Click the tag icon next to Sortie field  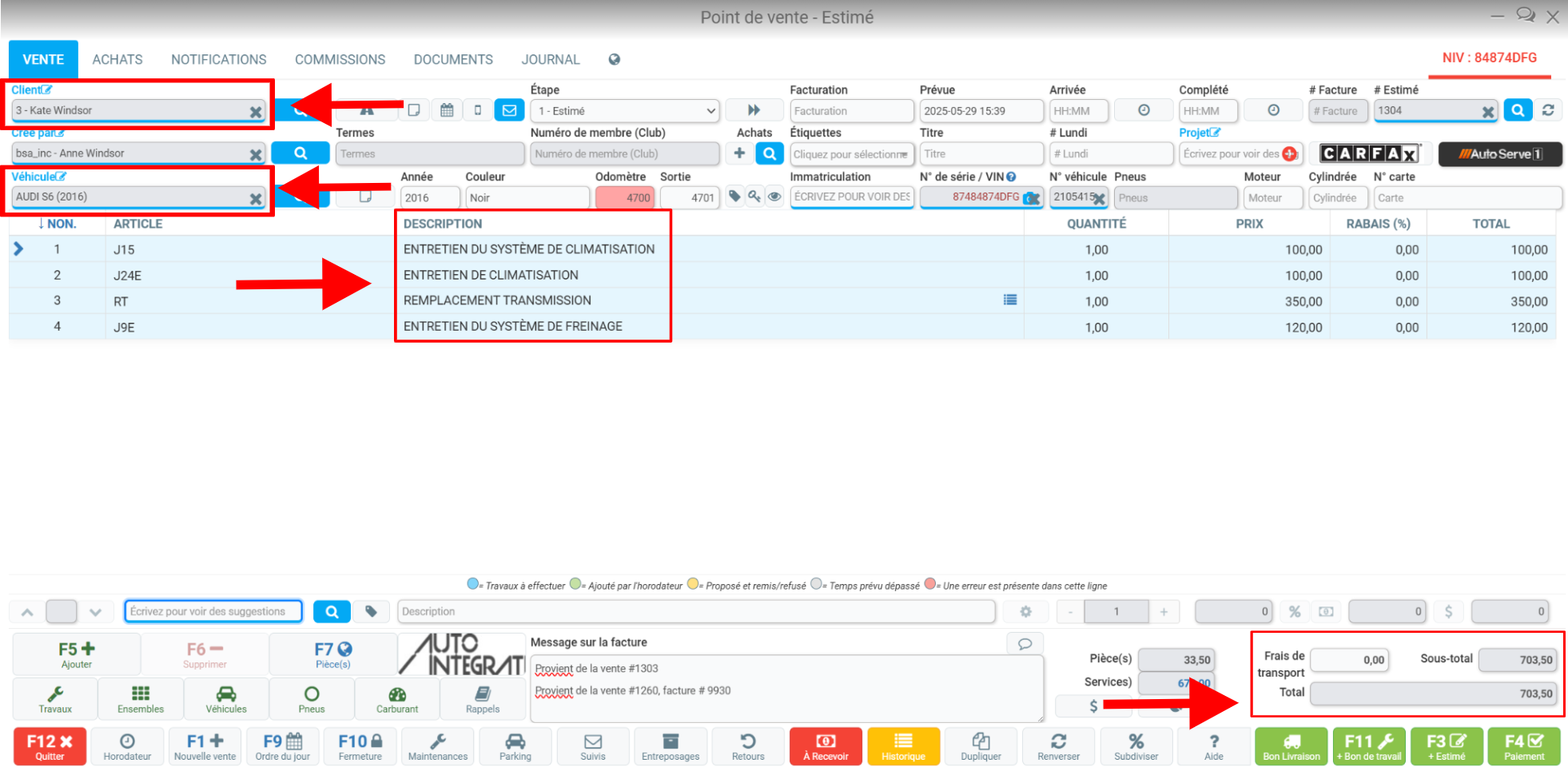coord(734,197)
